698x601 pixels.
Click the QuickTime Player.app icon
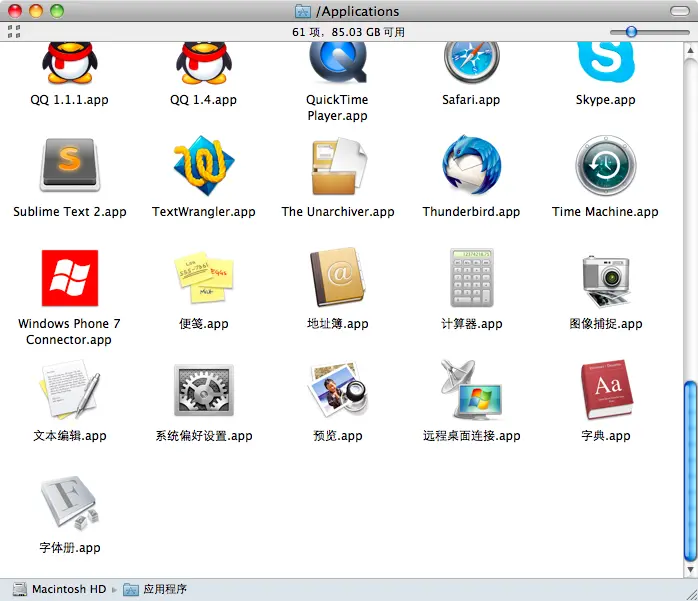338,63
